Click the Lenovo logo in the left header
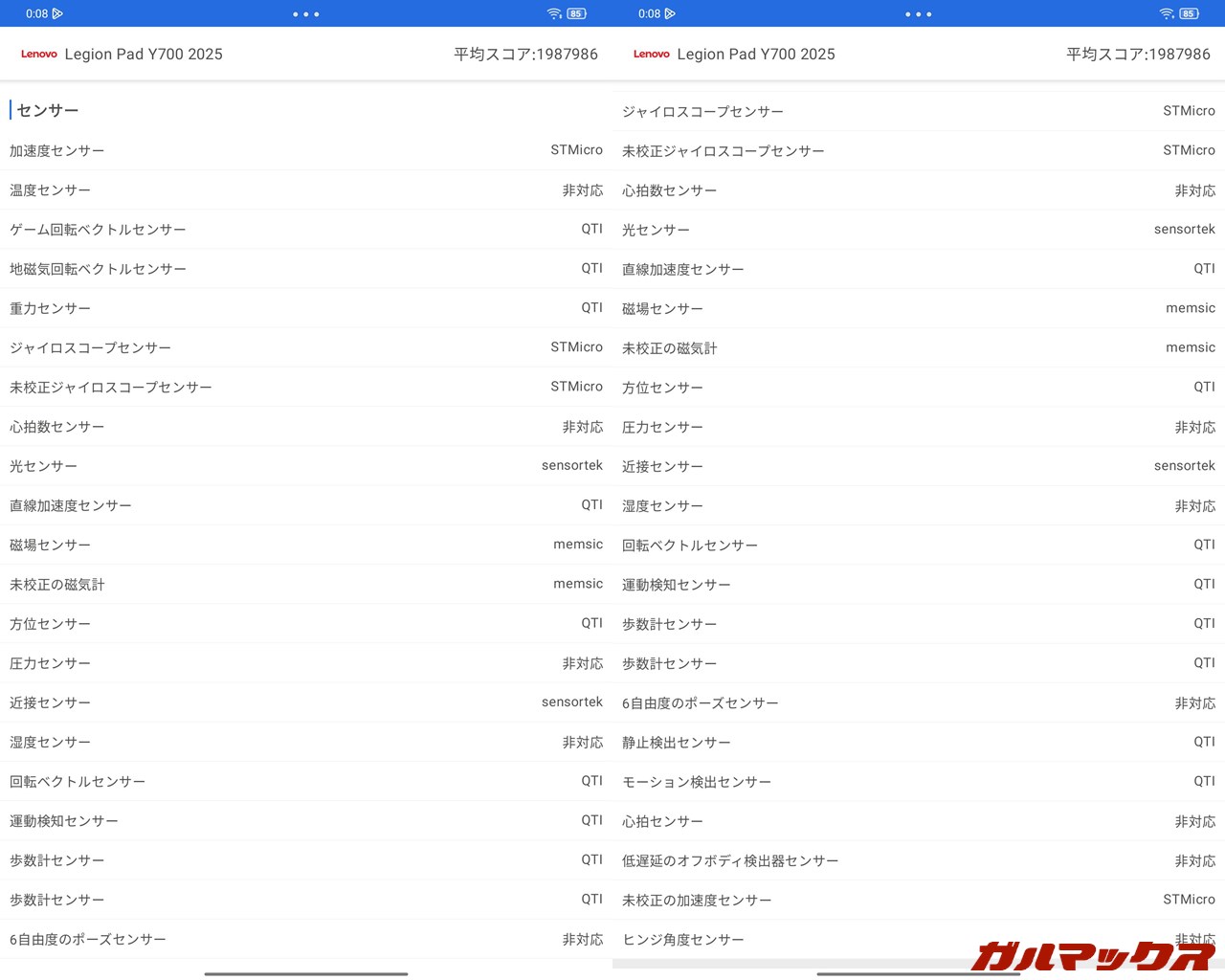 tap(38, 55)
